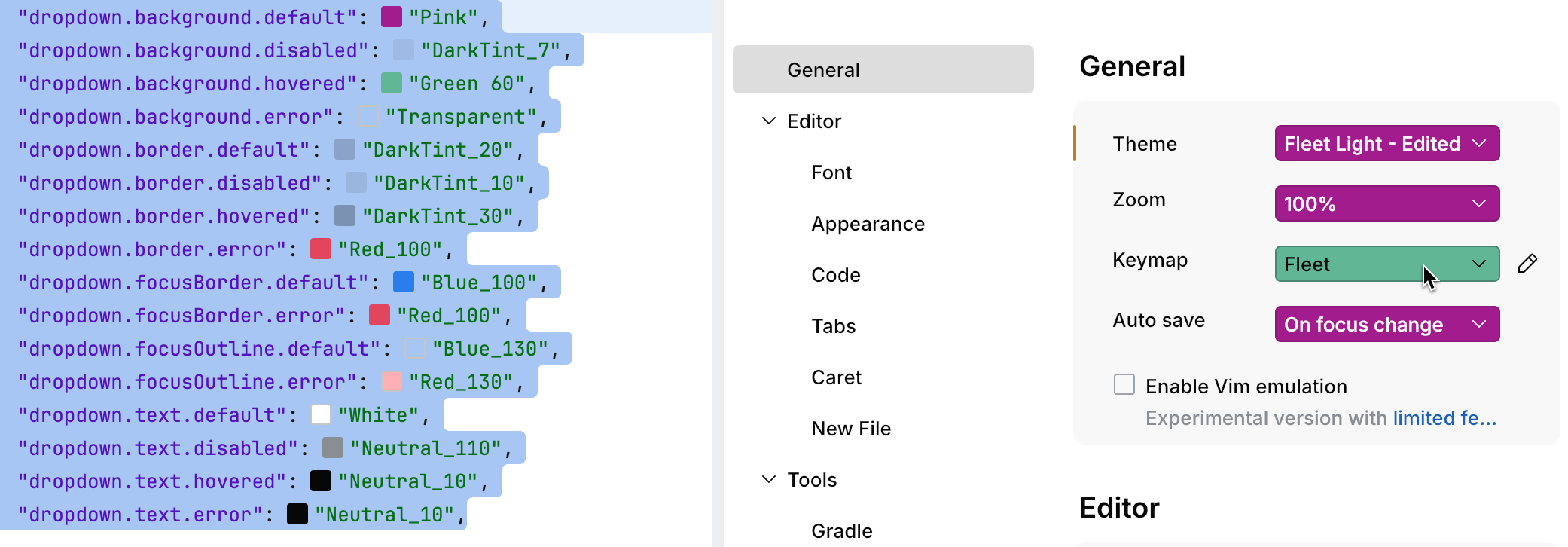Select General in the settings sidebar
The height and width of the screenshot is (547, 1568).
pyautogui.click(x=823, y=69)
